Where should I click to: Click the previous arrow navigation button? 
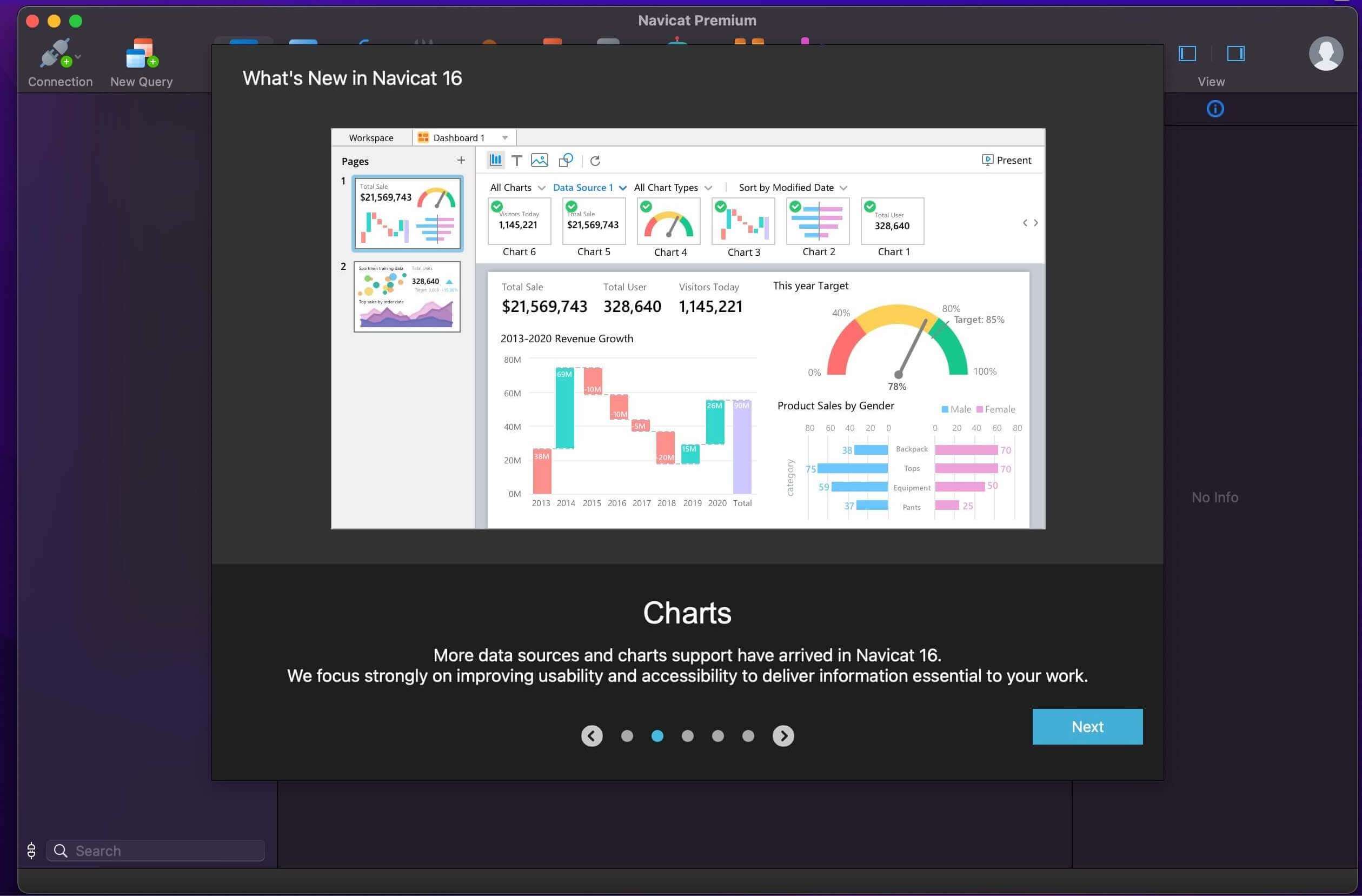590,736
